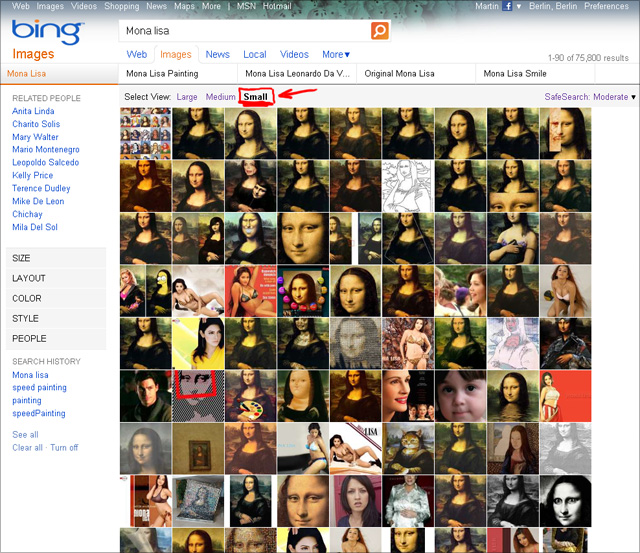Click the Mona Lisa Painting related search
This screenshot has width=640, height=553.
tap(162, 73)
